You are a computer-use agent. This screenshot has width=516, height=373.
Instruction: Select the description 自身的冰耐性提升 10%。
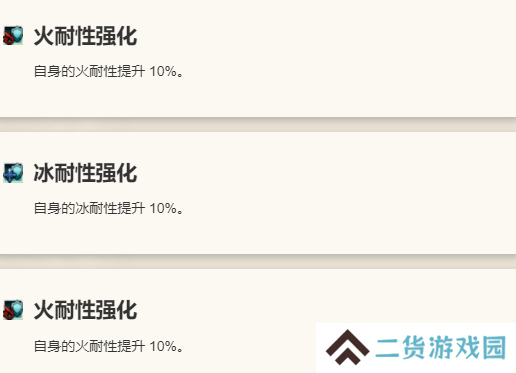[109, 208]
